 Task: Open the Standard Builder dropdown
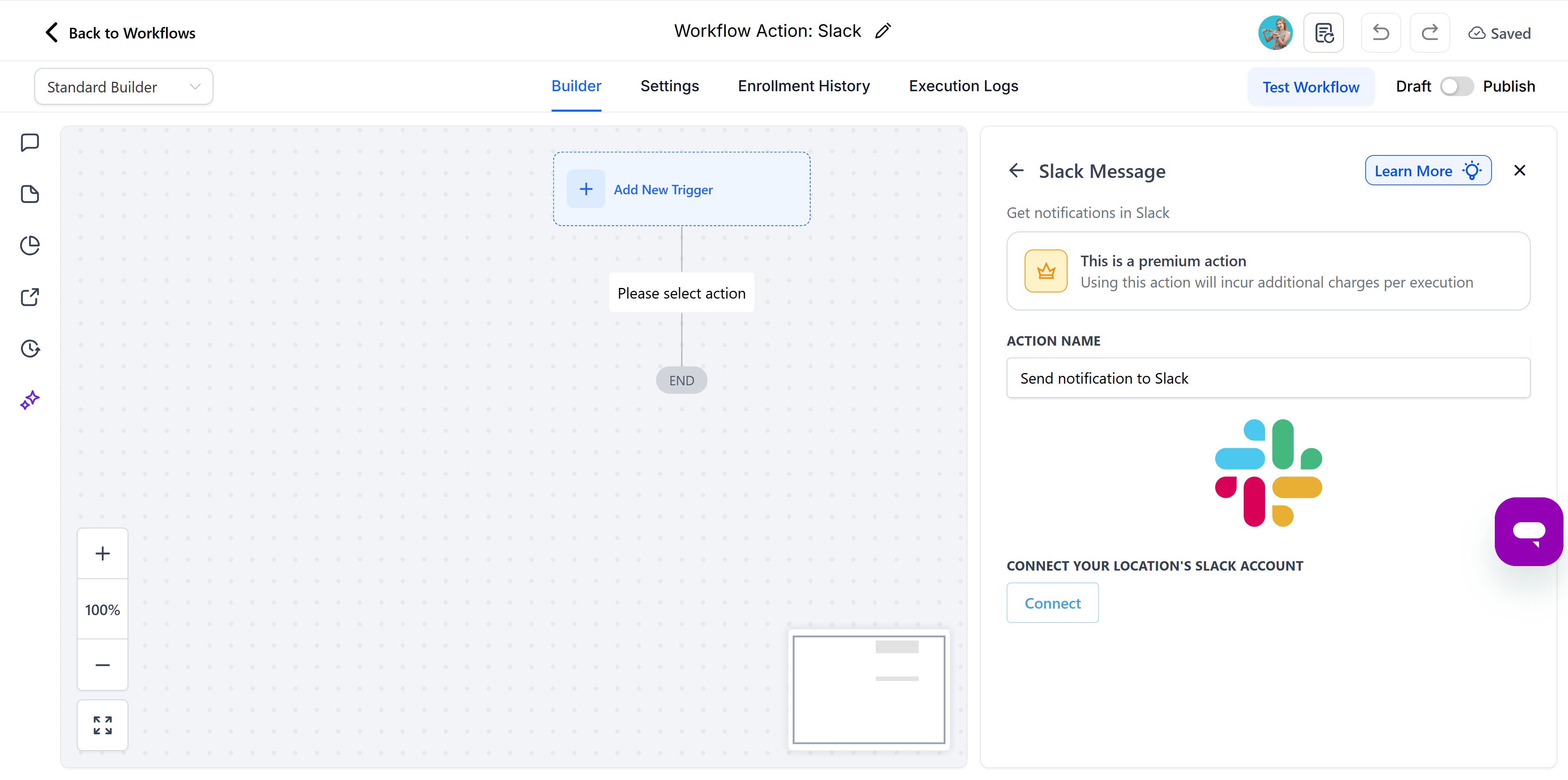click(x=123, y=86)
